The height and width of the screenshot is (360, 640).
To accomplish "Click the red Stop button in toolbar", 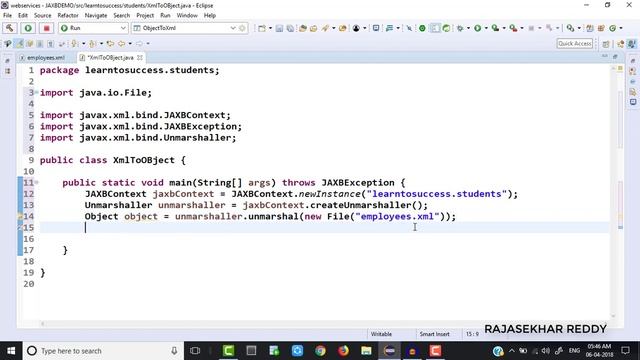I will click(46, 28).
